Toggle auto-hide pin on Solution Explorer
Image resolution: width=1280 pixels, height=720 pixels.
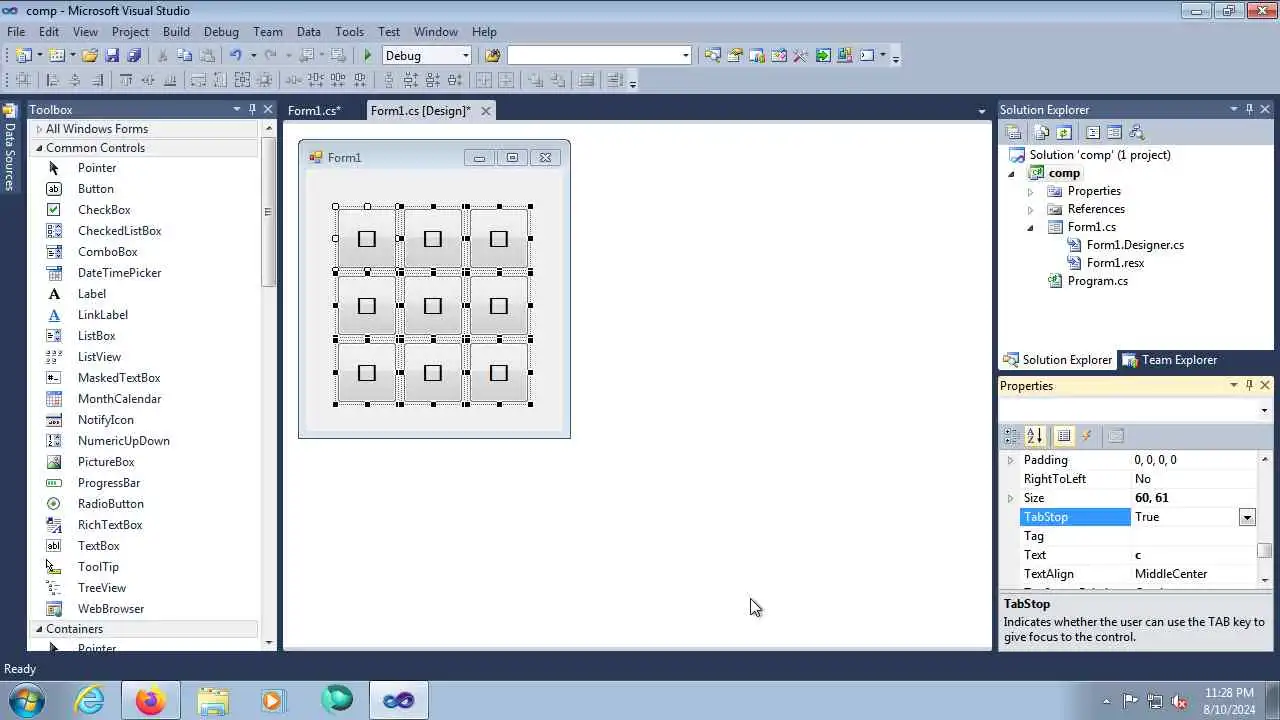[1249, 109]
